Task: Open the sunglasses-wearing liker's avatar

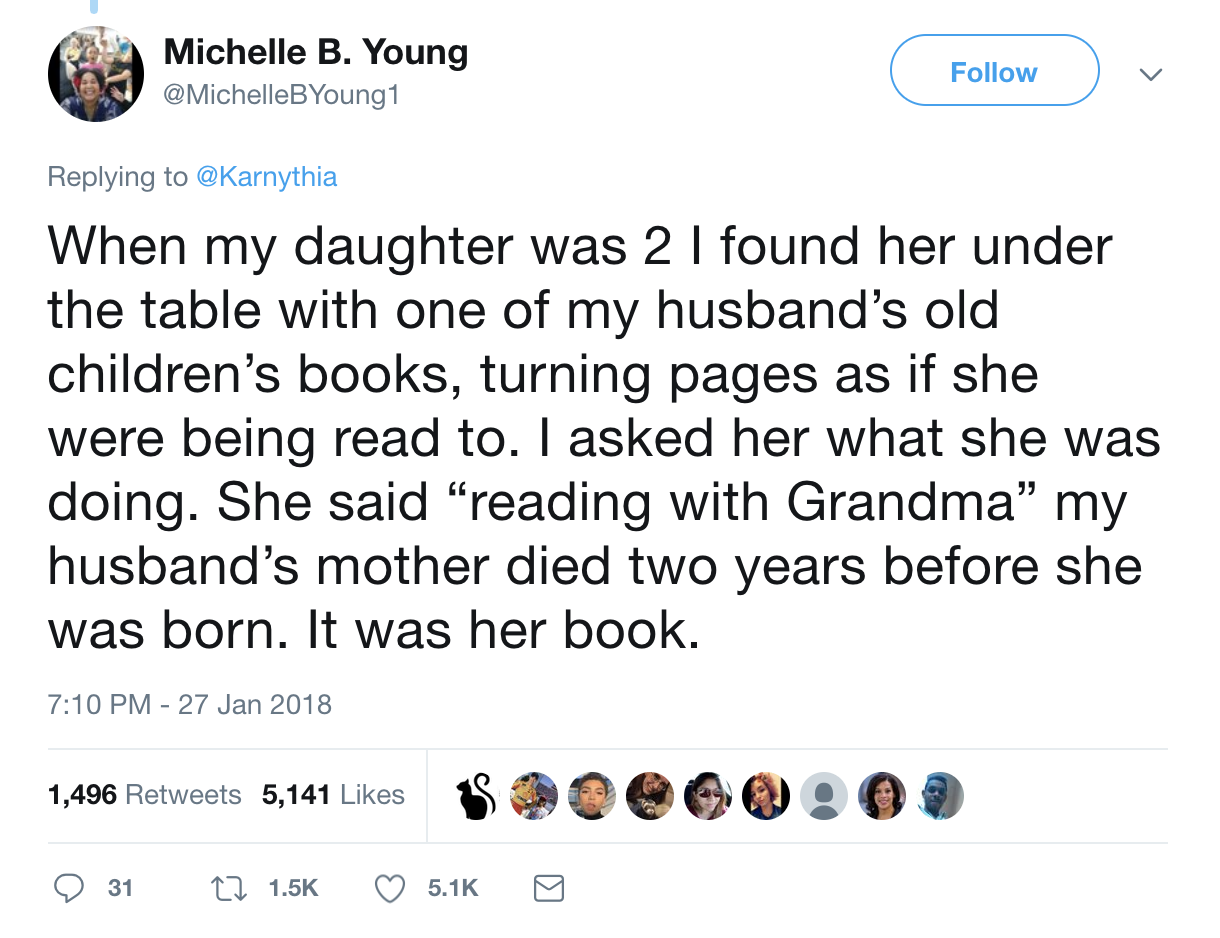Action: pos(708,796)
